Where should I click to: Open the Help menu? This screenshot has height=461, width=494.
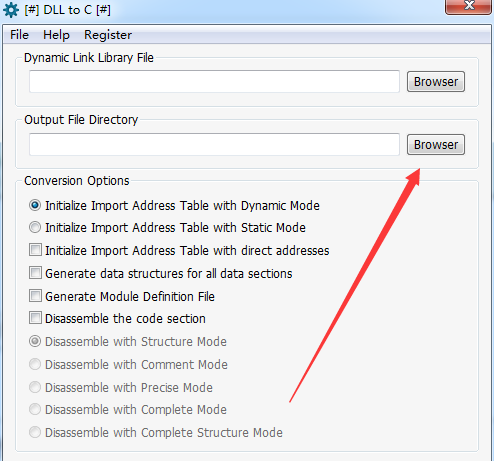pos(56,35)
